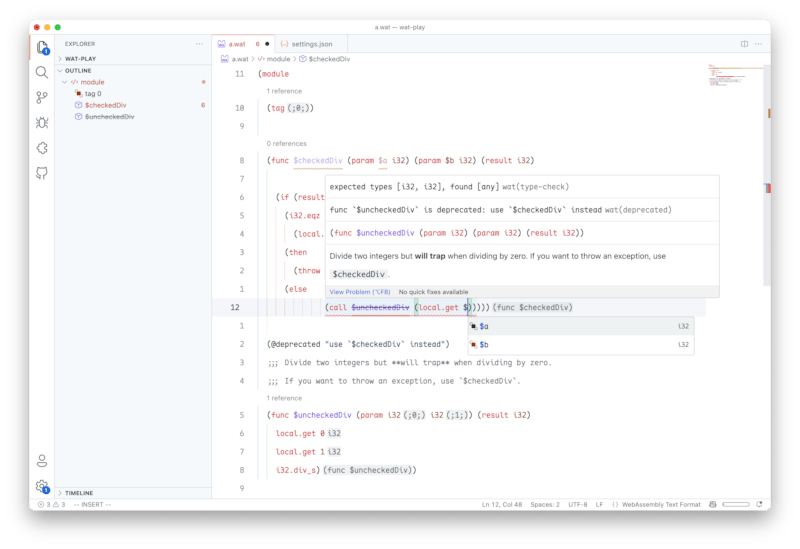The width and height of the screenshot is (800, 549).
Task: Select the a.wat editor tab
Action: point(237,44)
